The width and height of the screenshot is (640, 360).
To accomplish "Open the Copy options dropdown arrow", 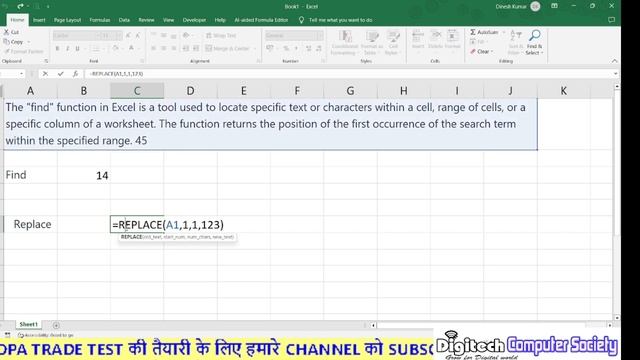I will tap(29, 42).
